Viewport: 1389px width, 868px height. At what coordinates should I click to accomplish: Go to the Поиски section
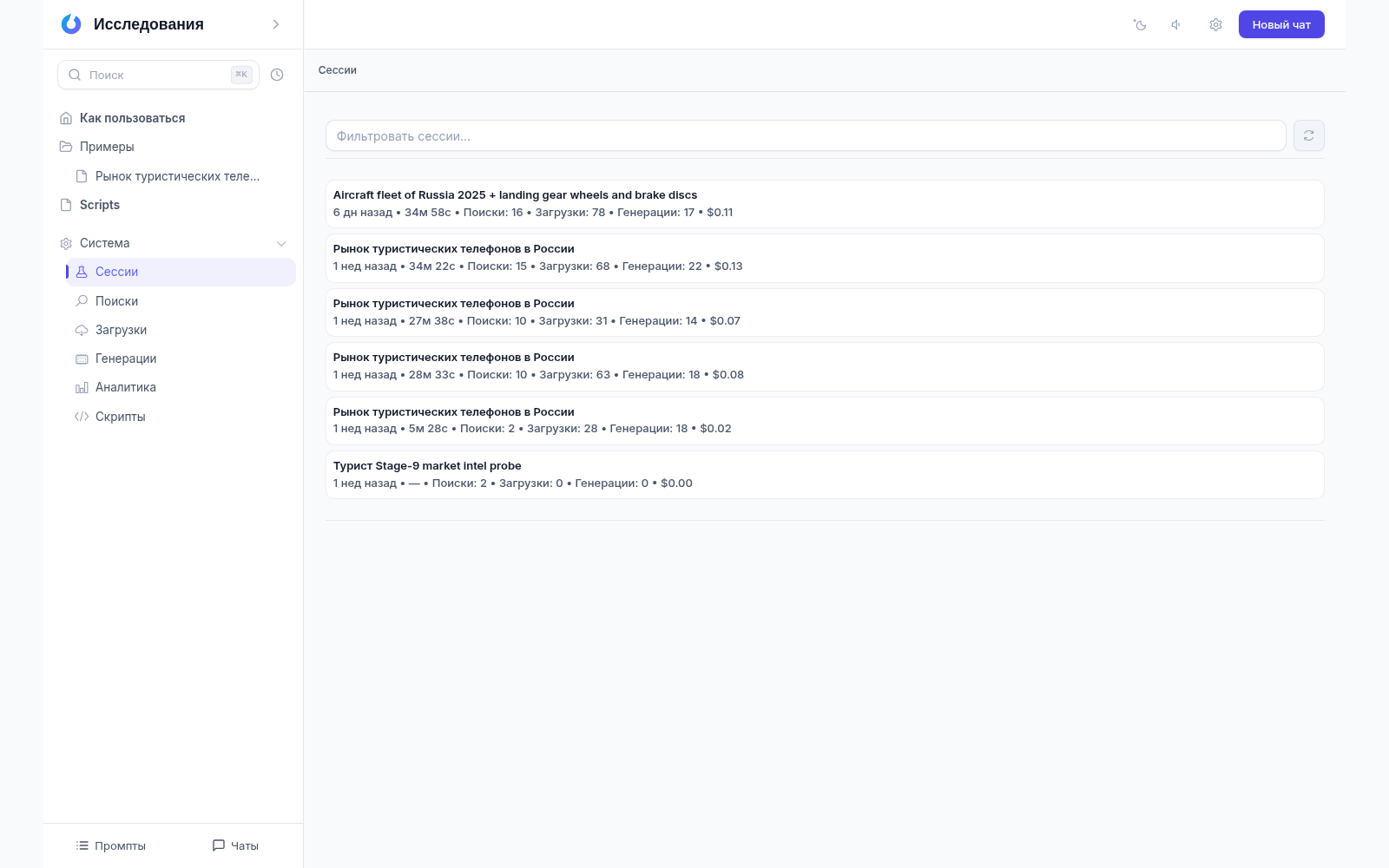click(x=181, y=301)
